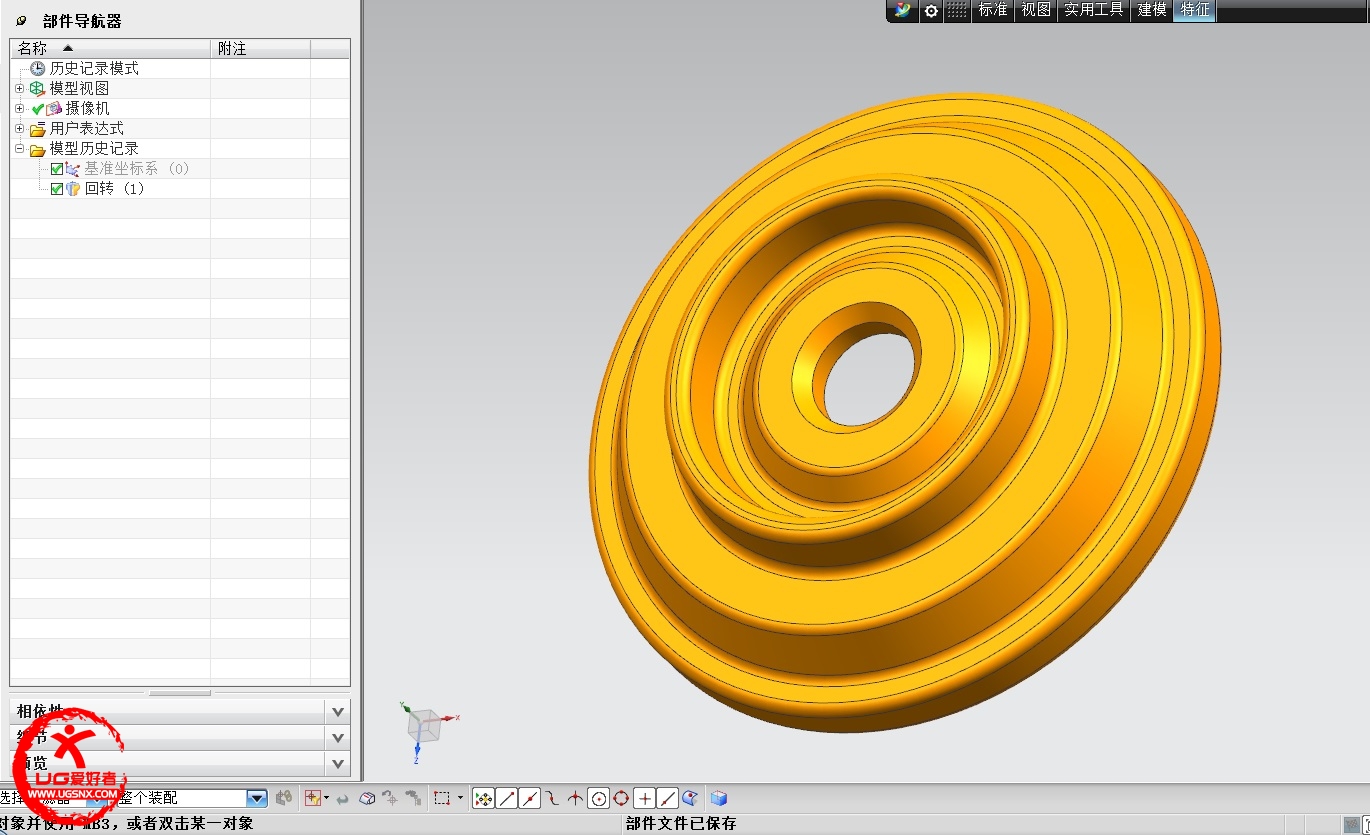Toggle the quadrant point snap icon
The width and height of the screenshot is (1370, 835).
[621, 798]
